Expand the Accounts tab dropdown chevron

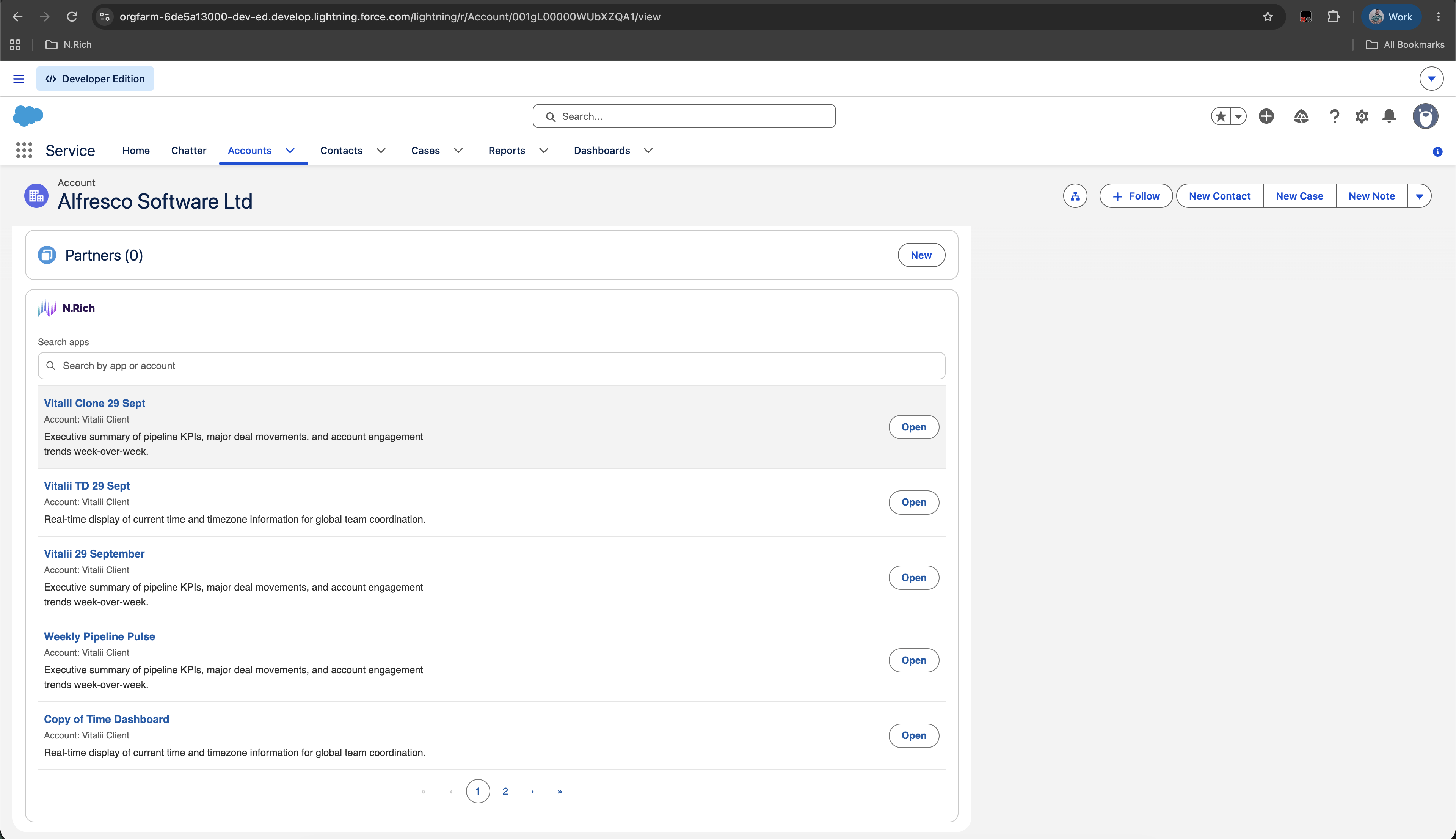pyautogui.click(x=290, y=151)
